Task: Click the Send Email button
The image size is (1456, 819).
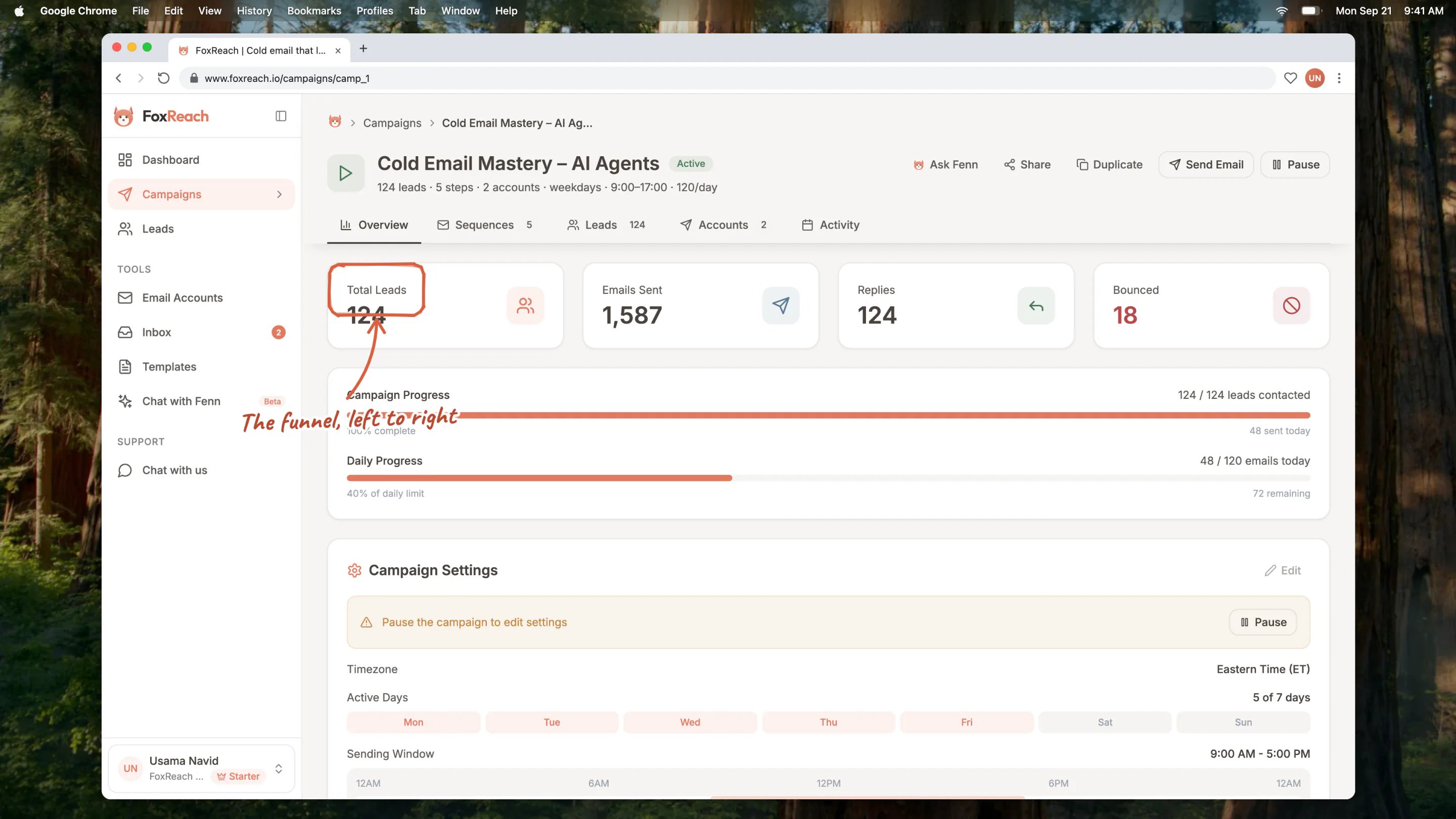Action: coord(1206,164)
